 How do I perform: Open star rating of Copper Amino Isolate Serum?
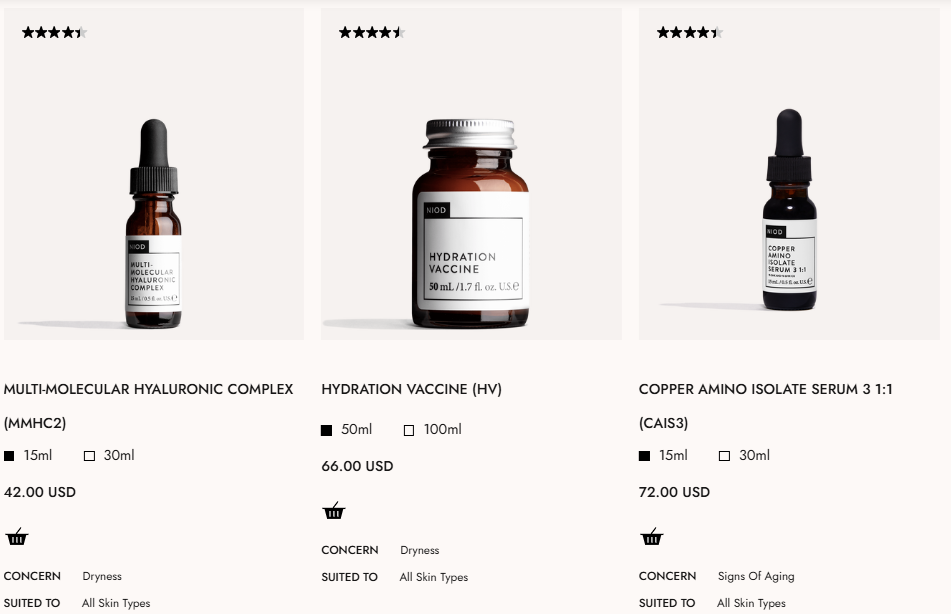click(x=690, y=33)
